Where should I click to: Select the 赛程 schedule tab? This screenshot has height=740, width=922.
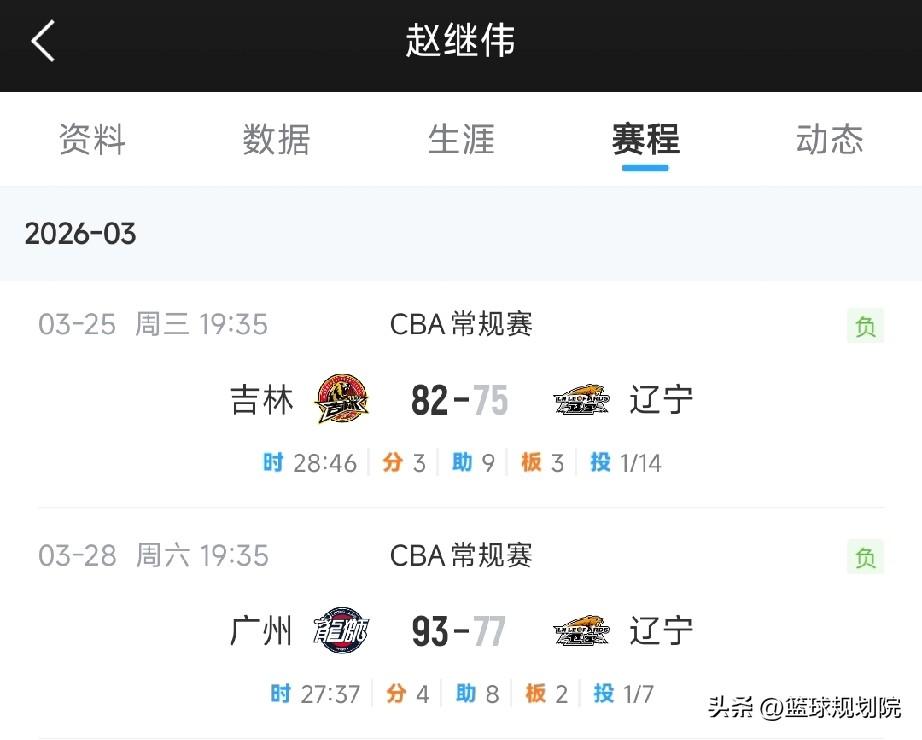646,140
